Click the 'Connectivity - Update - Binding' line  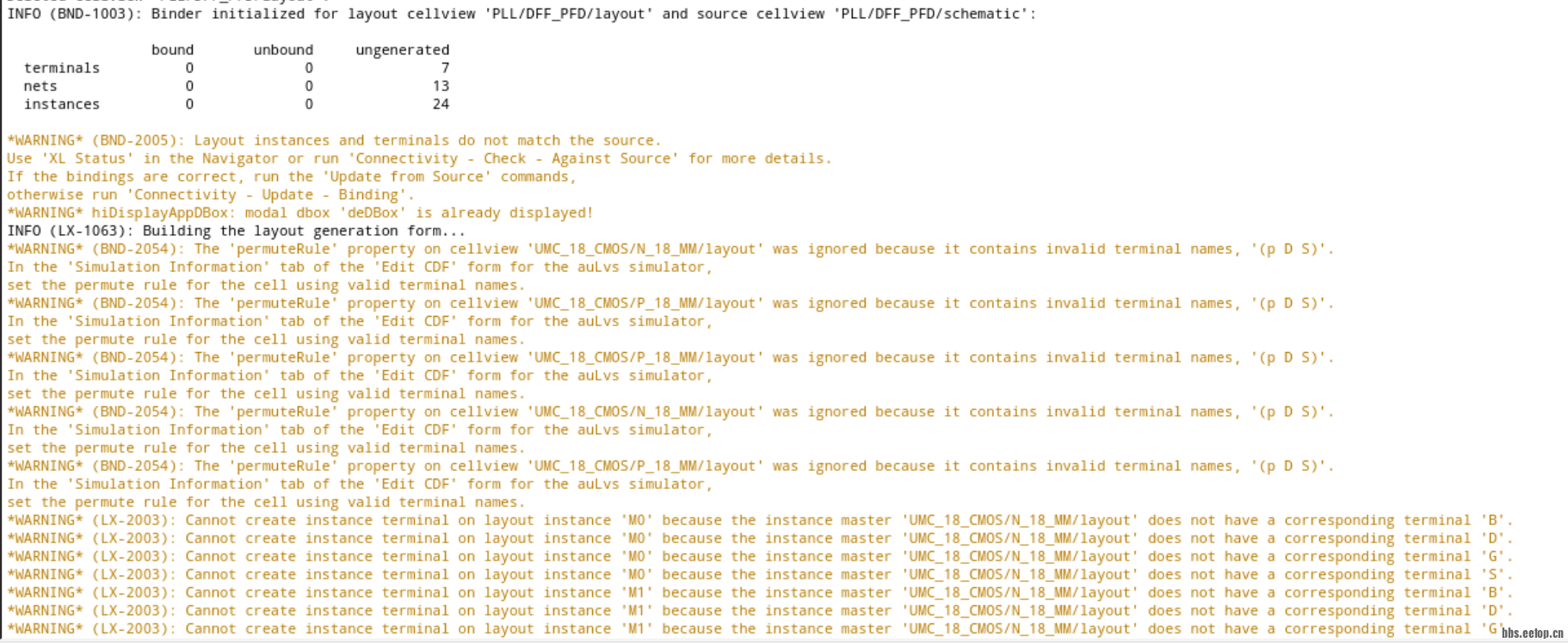[x=210, y=195]
